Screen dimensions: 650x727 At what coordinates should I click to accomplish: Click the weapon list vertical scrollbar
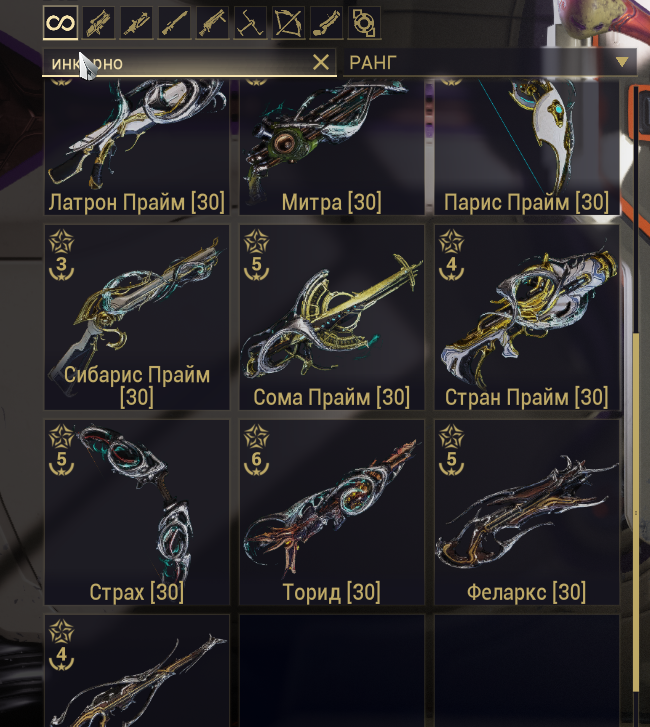point(636,403)
